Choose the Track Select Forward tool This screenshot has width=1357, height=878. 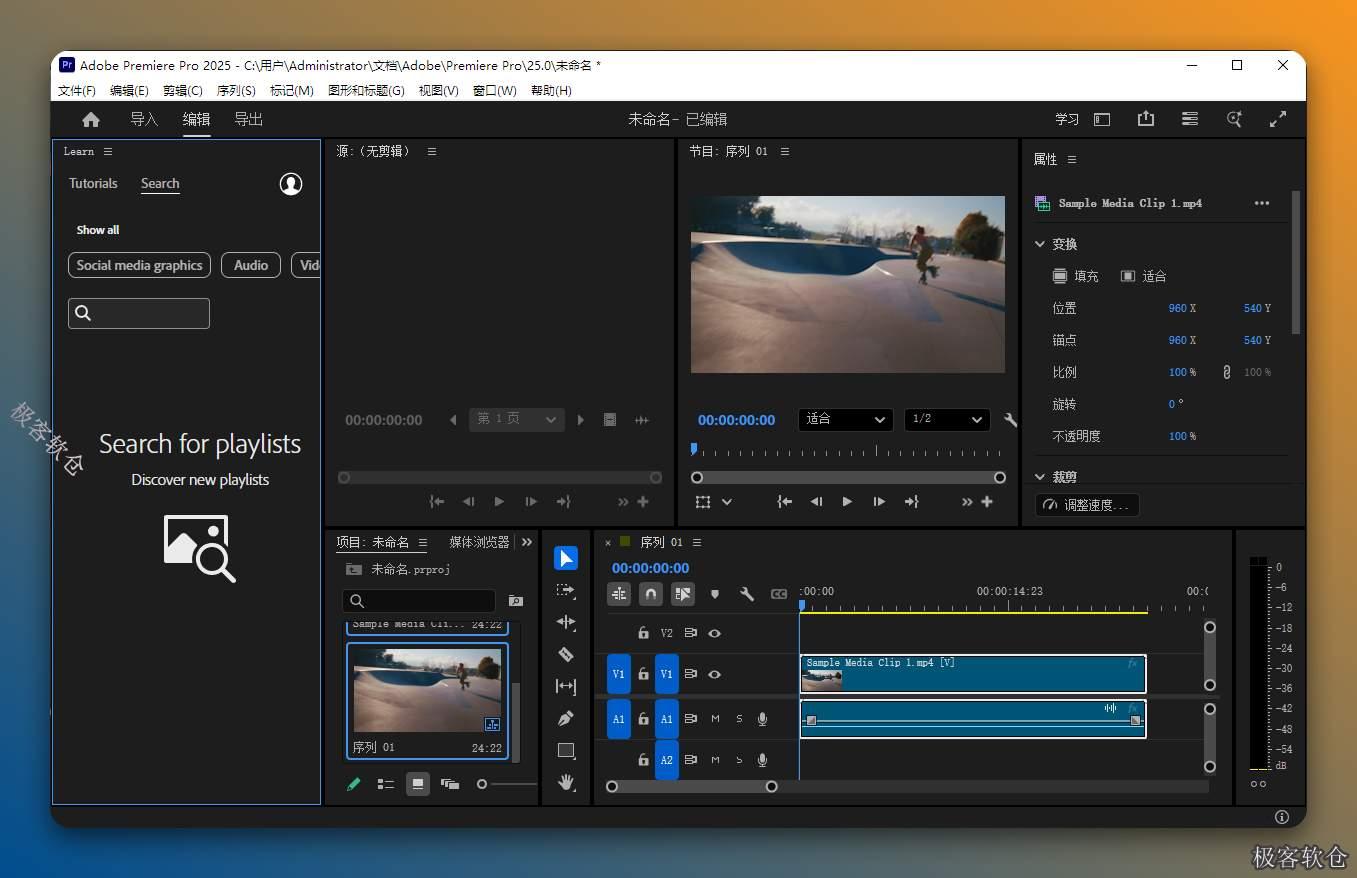(566, 590)
